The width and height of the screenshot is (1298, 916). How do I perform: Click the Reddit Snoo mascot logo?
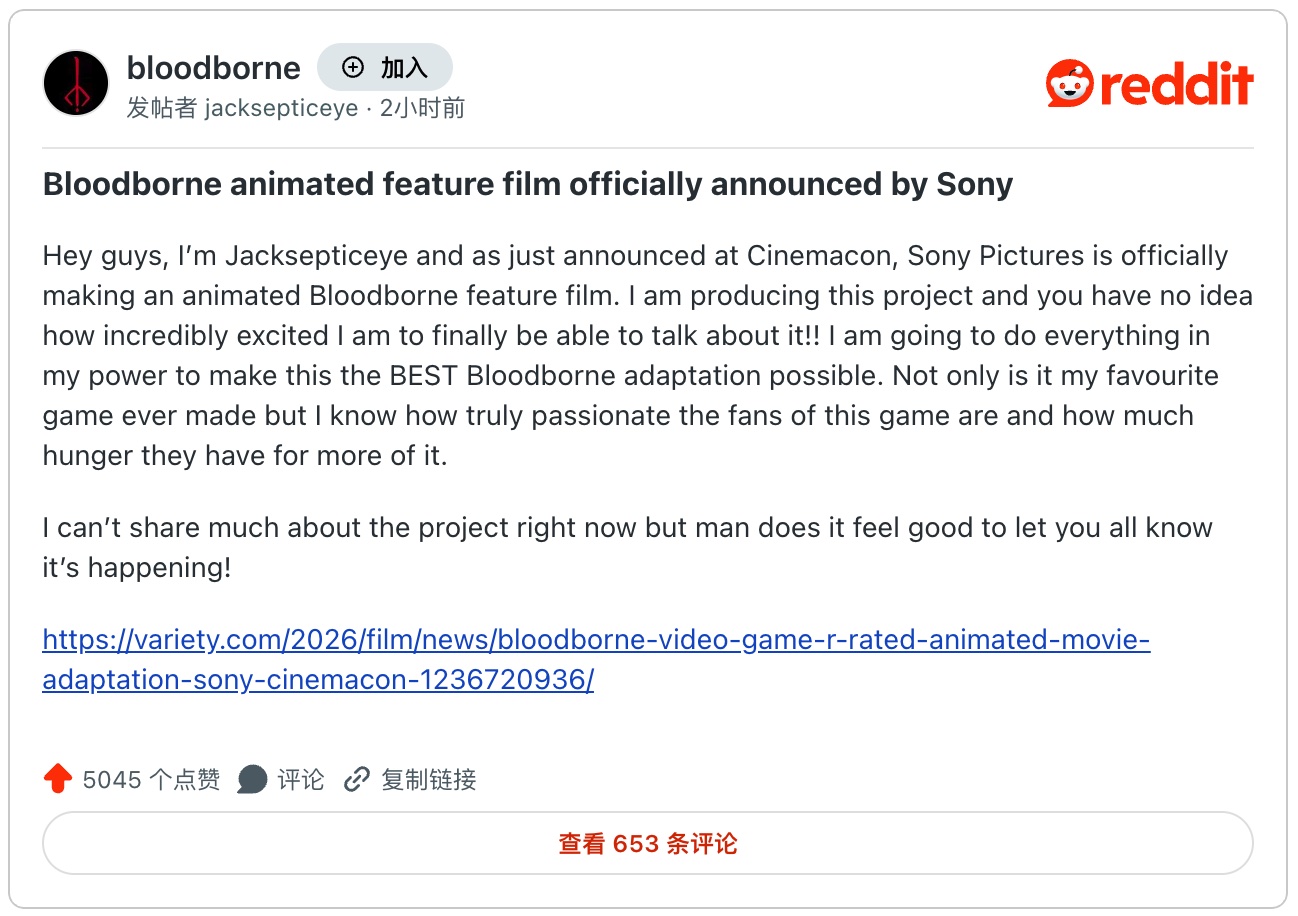coord(1069,83)
